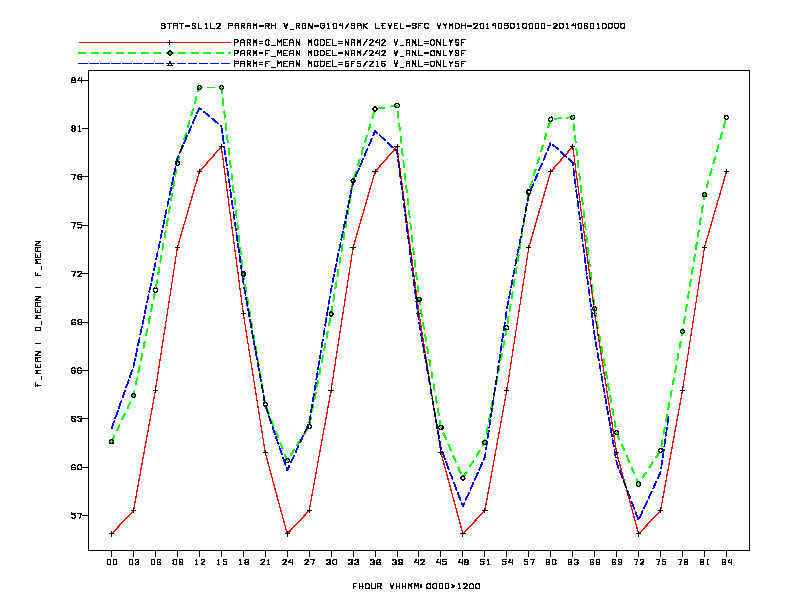
Task: Click the x-axis hour label 75
Action: click(x=661, y=562)
